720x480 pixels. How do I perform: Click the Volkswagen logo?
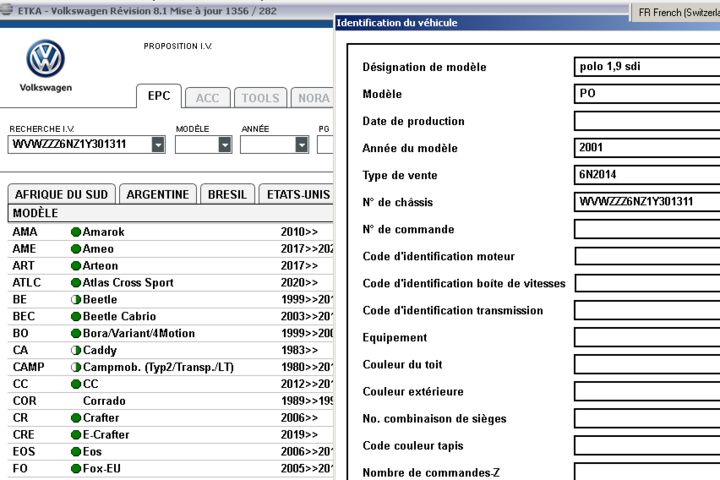45,59
